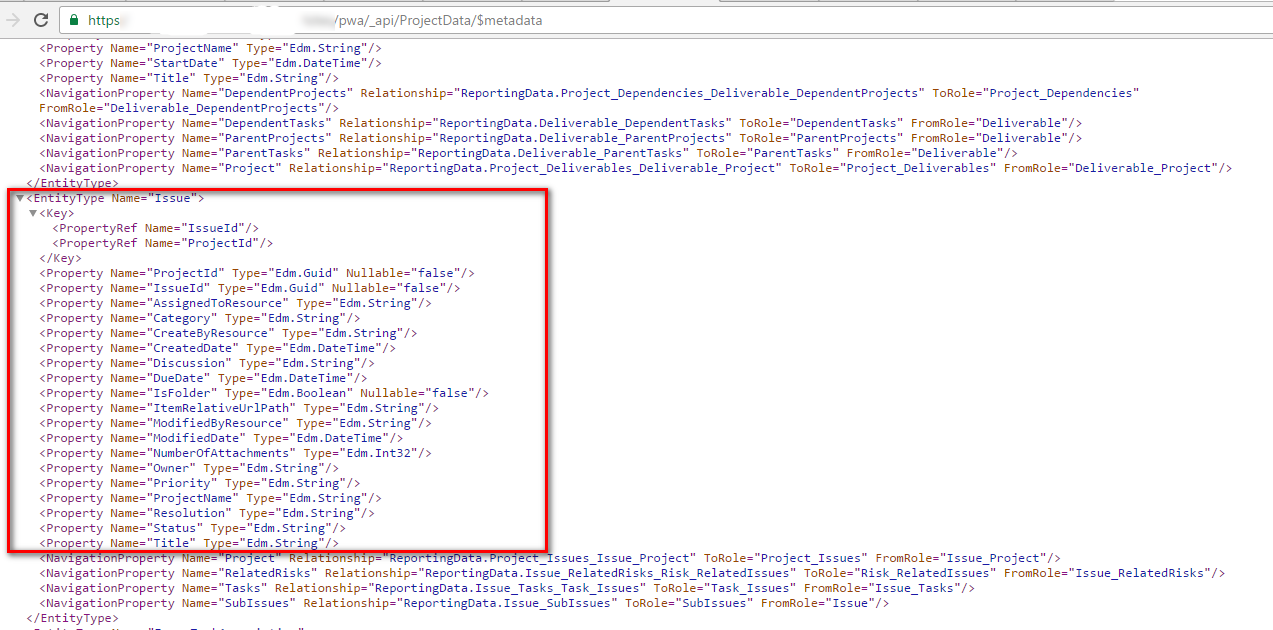Click the Status property line
This screenshot has width=1273, height=630.
tap(193, 528)
